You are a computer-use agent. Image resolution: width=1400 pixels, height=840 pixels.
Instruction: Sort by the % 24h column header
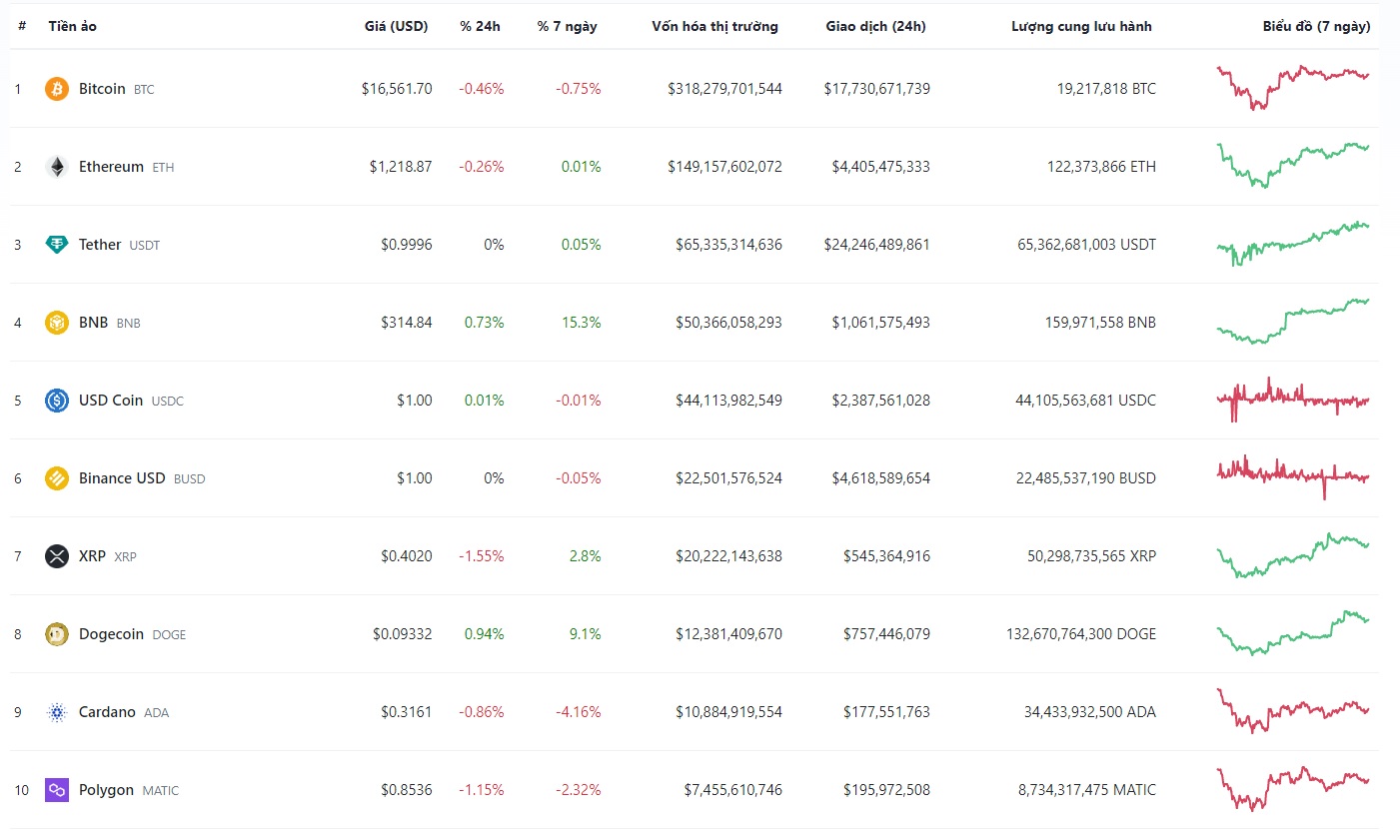(481, 26)
